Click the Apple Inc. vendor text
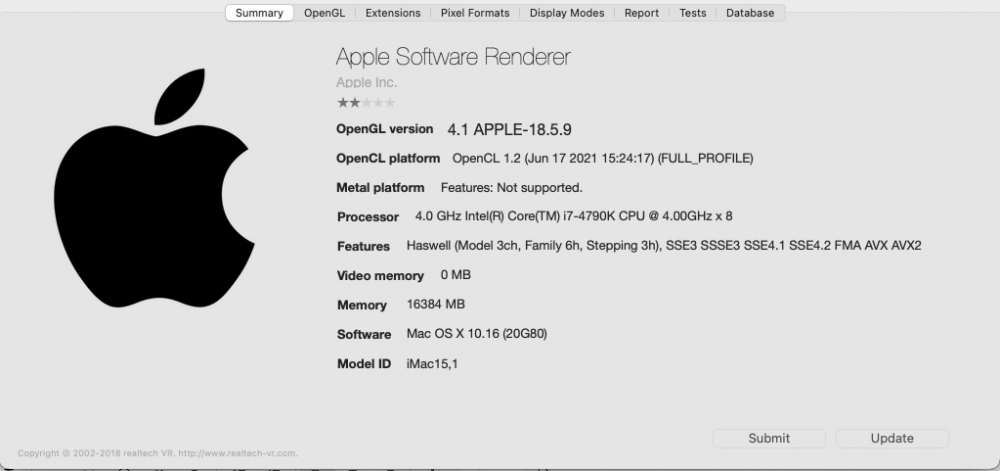 tap(367, 82)
